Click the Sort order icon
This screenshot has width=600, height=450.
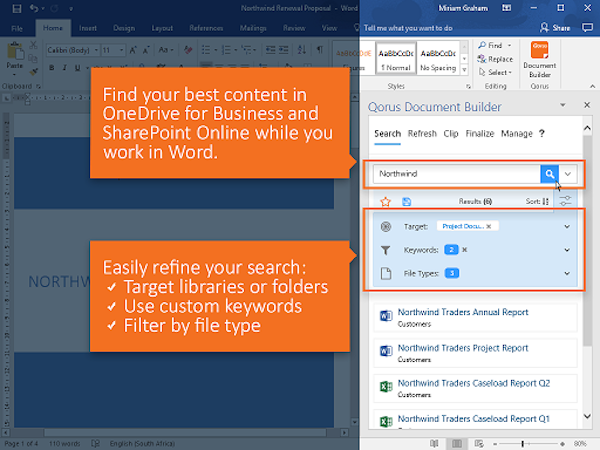[545, 201]
